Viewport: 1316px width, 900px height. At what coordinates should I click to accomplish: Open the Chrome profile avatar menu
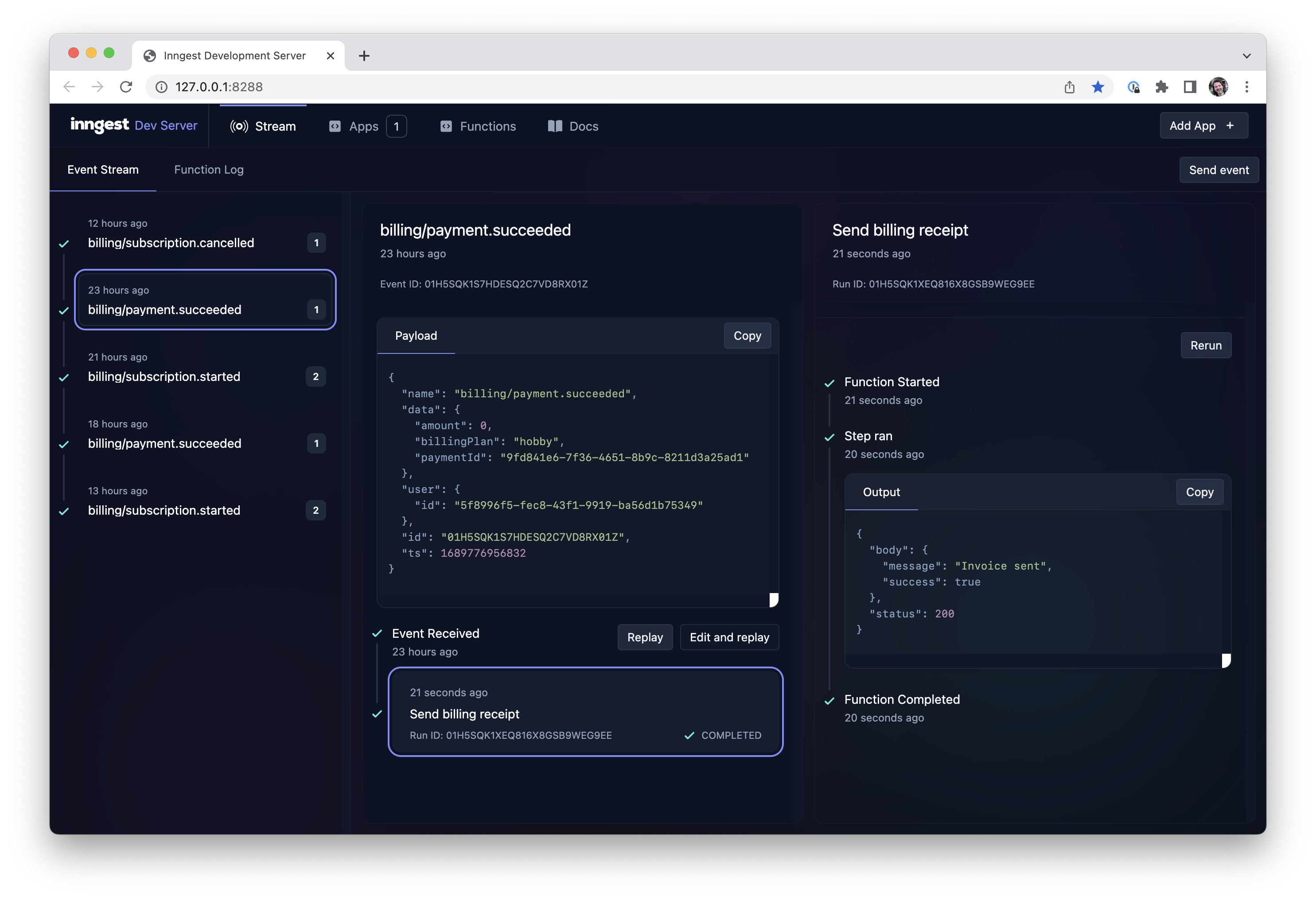point(1219,87)
